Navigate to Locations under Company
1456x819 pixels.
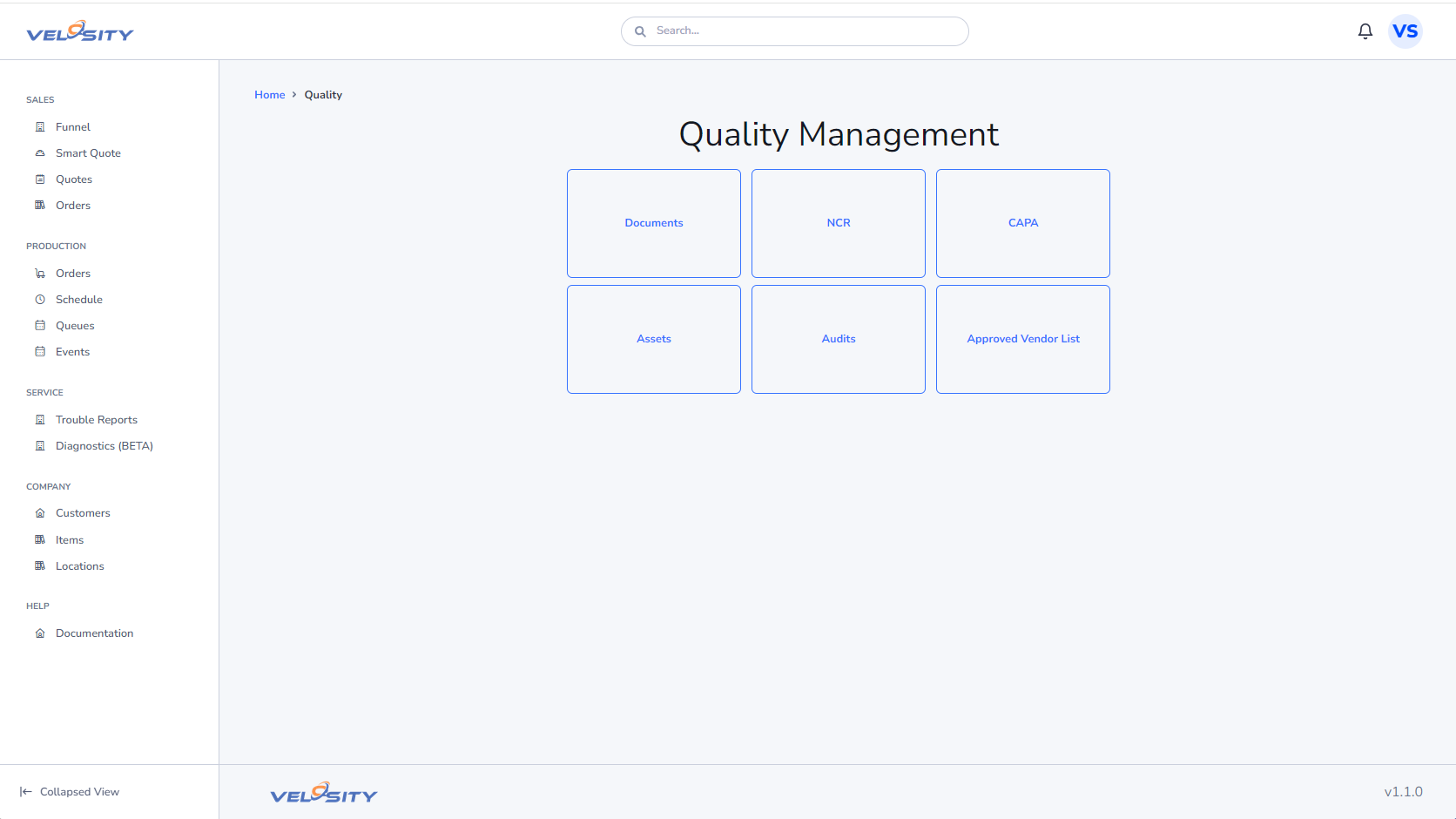79,566
